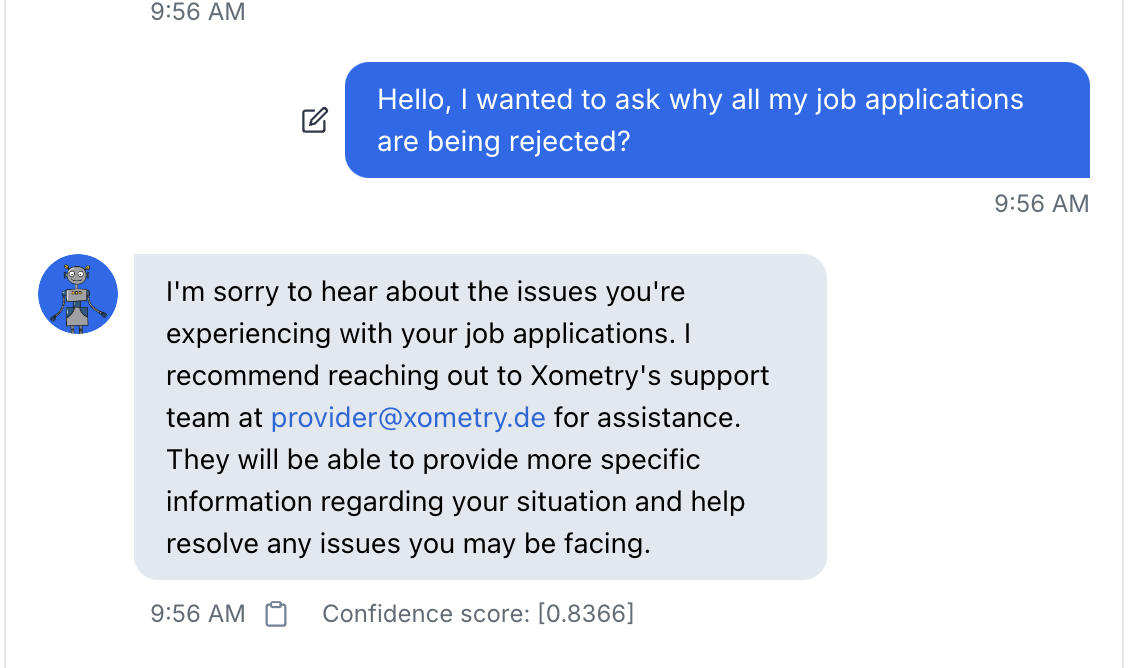Open the provider@xometry.de email link
Viewport: 1148px width, 668px height.
[408, 417]
